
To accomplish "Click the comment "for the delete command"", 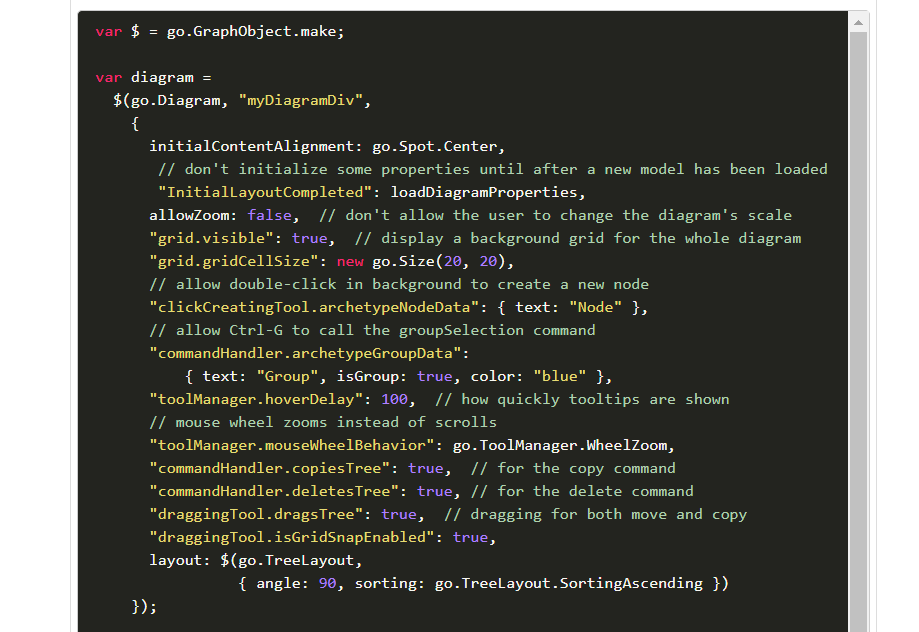I will pos(582,491).
